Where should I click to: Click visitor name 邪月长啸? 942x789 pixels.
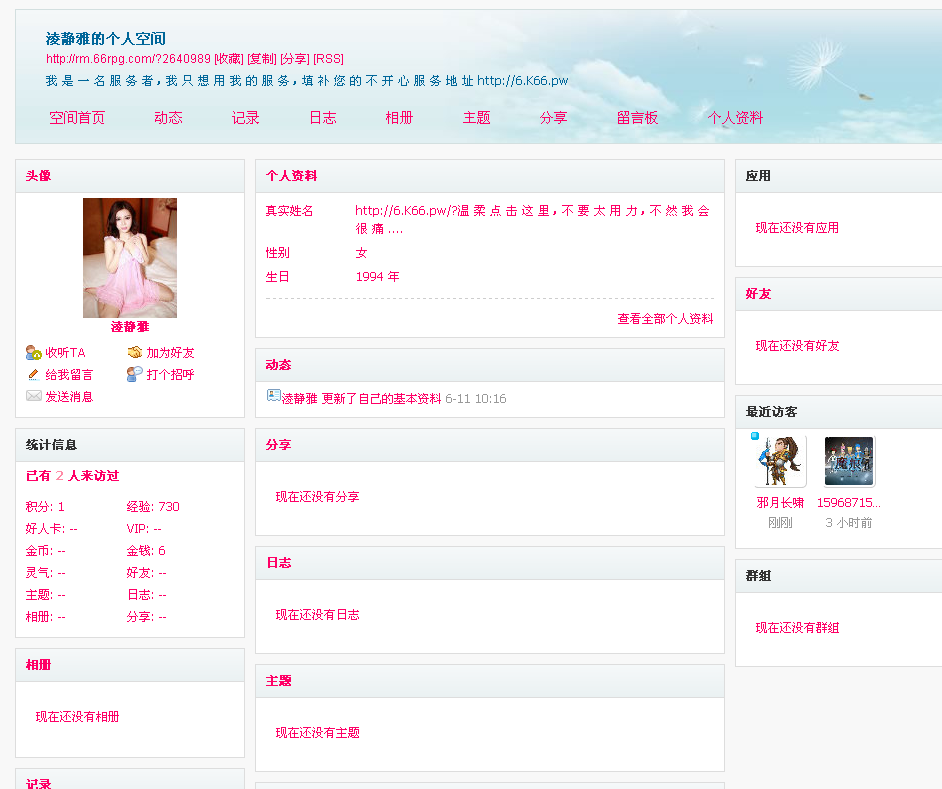(x=780, y=503)
